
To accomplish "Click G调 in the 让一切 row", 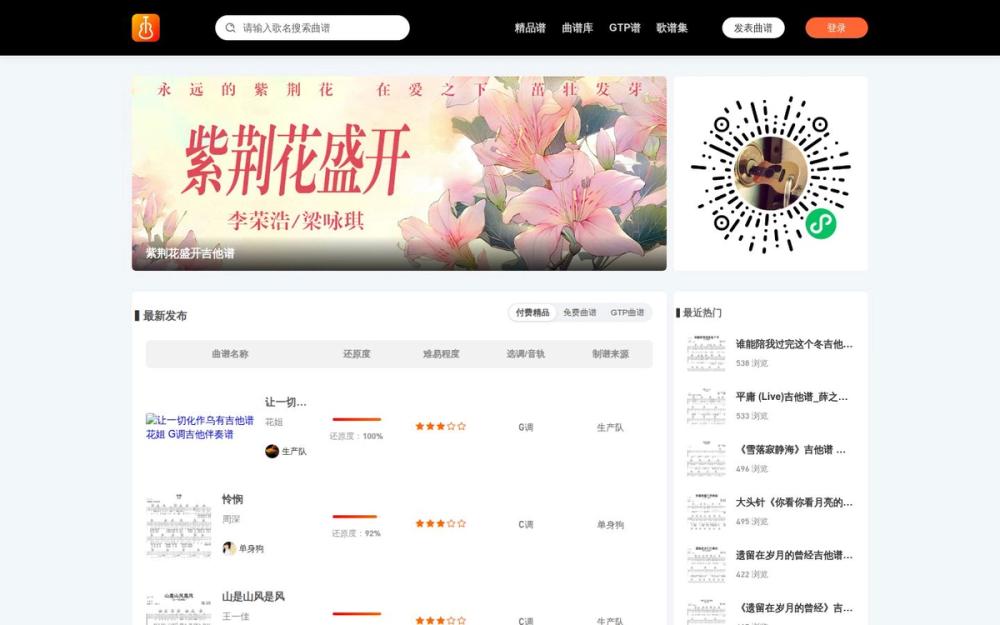I will [526, 427].
